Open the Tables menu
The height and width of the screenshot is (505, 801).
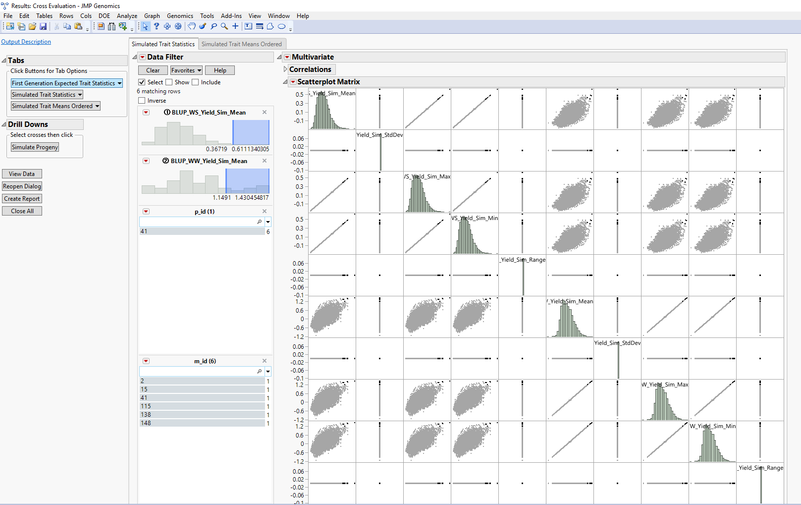pos(44,16)
